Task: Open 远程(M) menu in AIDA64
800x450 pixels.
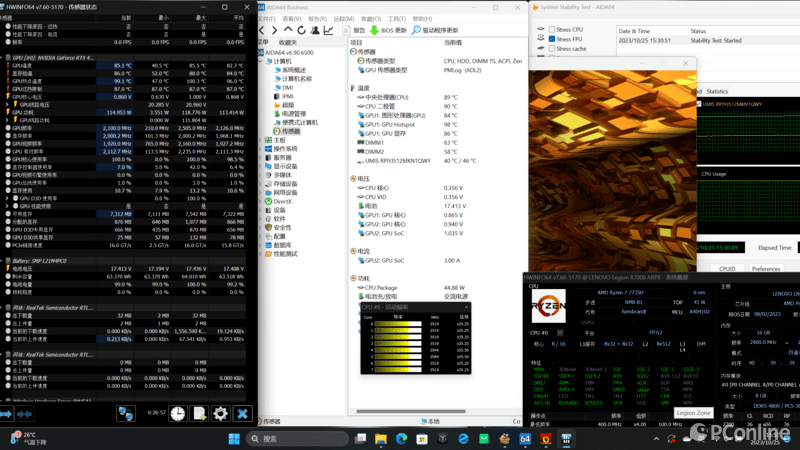Action: (x=344, y=19)
